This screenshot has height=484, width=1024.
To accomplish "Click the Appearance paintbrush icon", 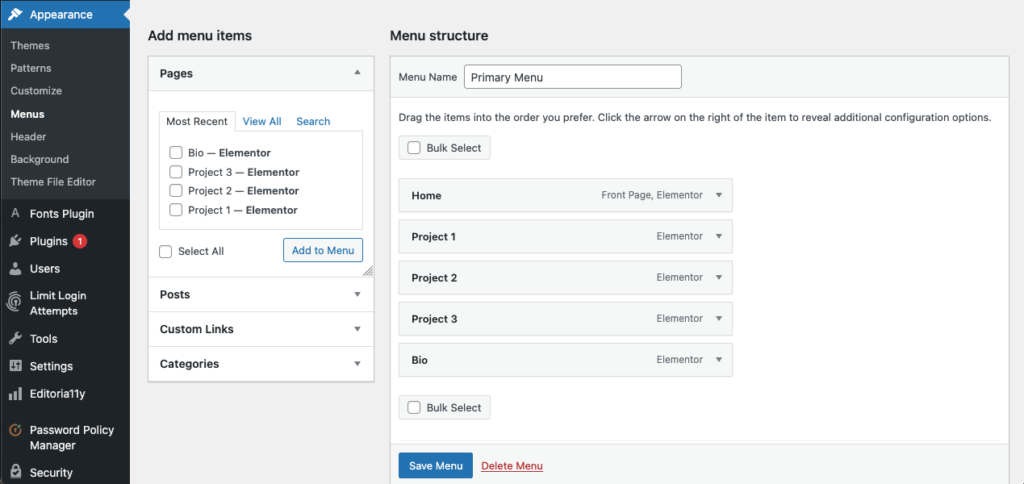I will (x=16, y=14).
